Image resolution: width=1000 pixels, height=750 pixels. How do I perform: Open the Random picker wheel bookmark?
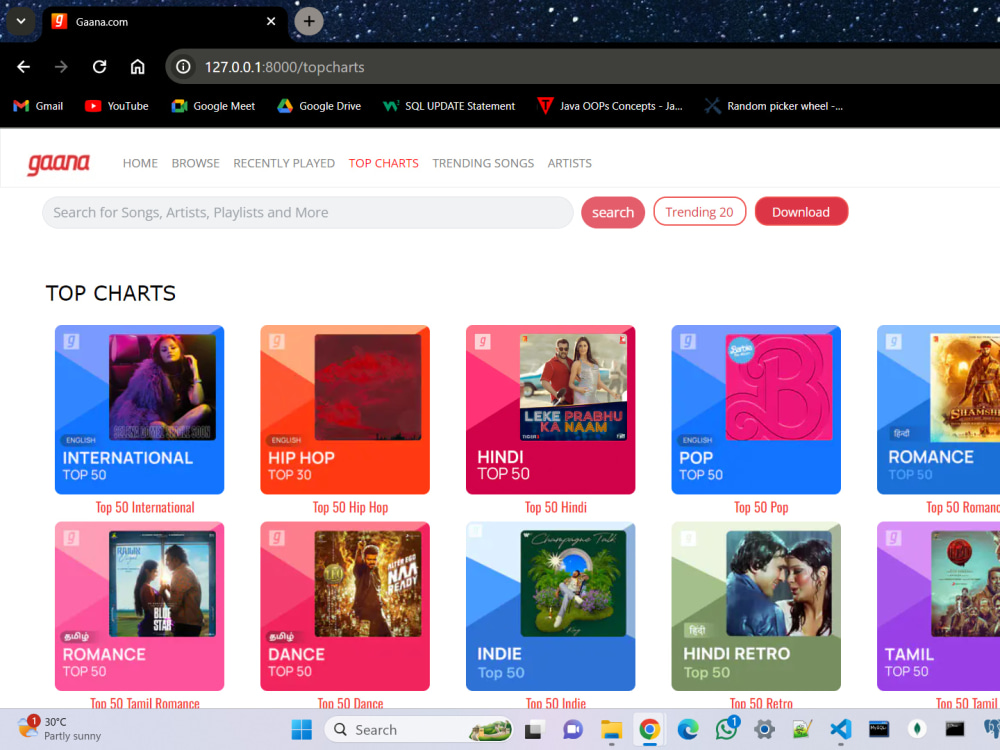coord(774,106)
